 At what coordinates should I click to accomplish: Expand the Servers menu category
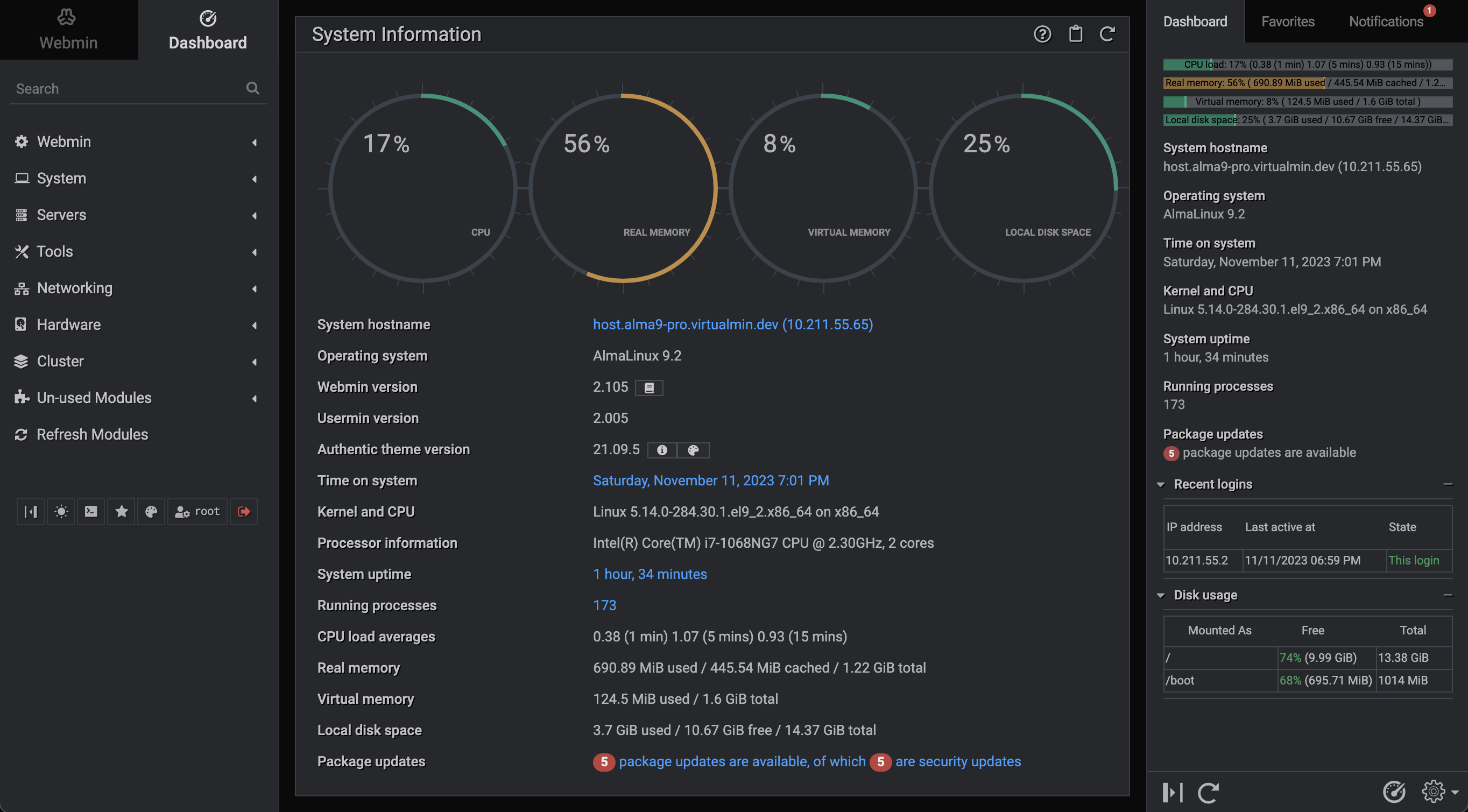(138, 215)
